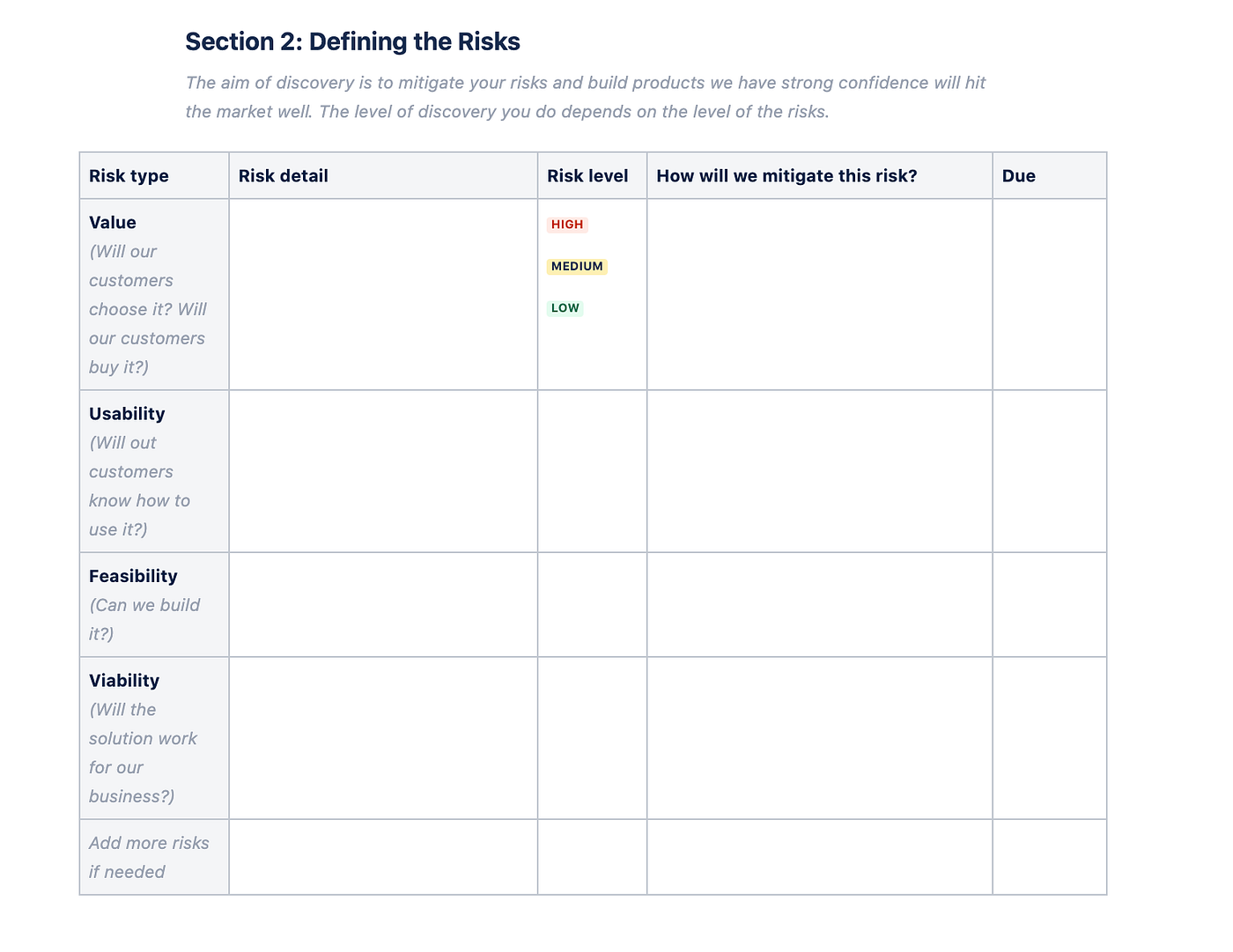1233x952 pixels.
Task: Select the LOW risk level status tag
Action: (565, 308)
